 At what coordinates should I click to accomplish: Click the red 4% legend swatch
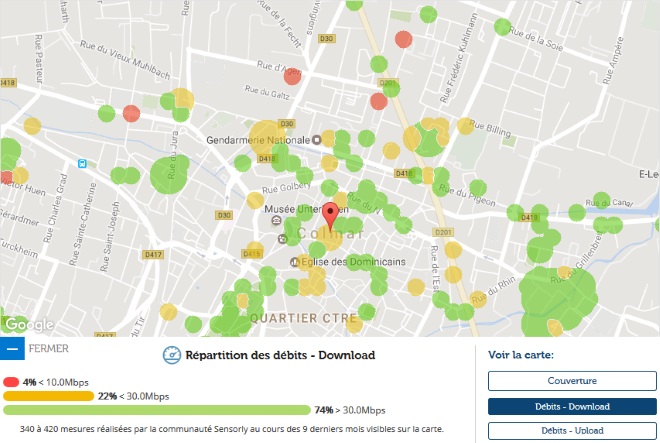point(11,382)
